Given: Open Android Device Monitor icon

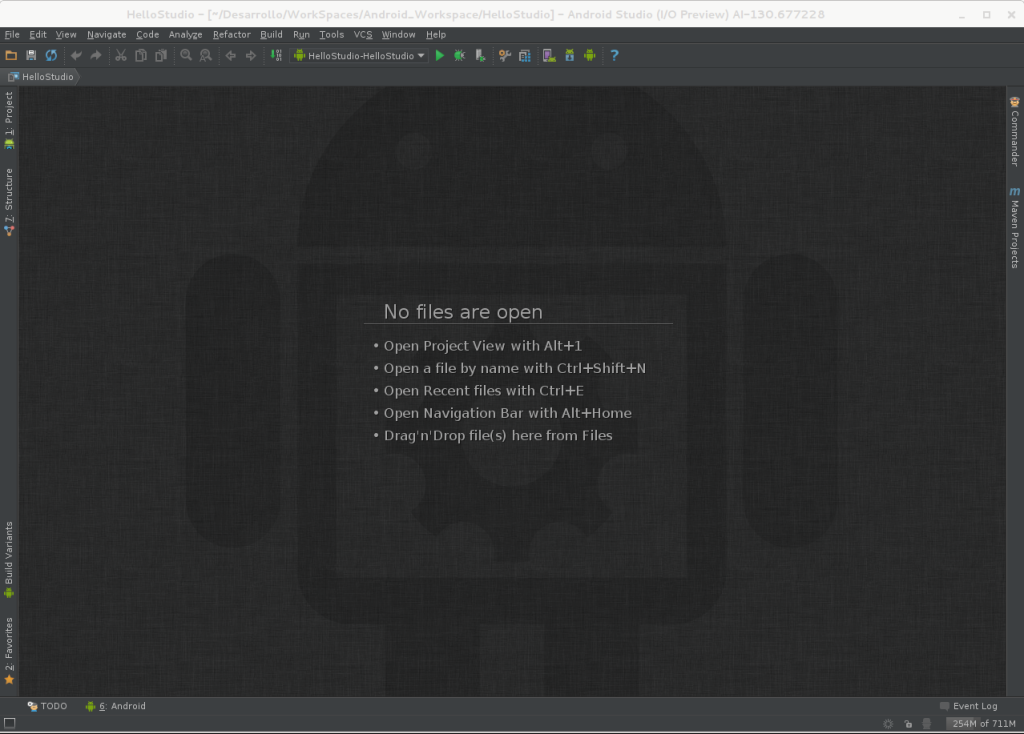Looking at the screenshot, I should (x=590, y=56).
